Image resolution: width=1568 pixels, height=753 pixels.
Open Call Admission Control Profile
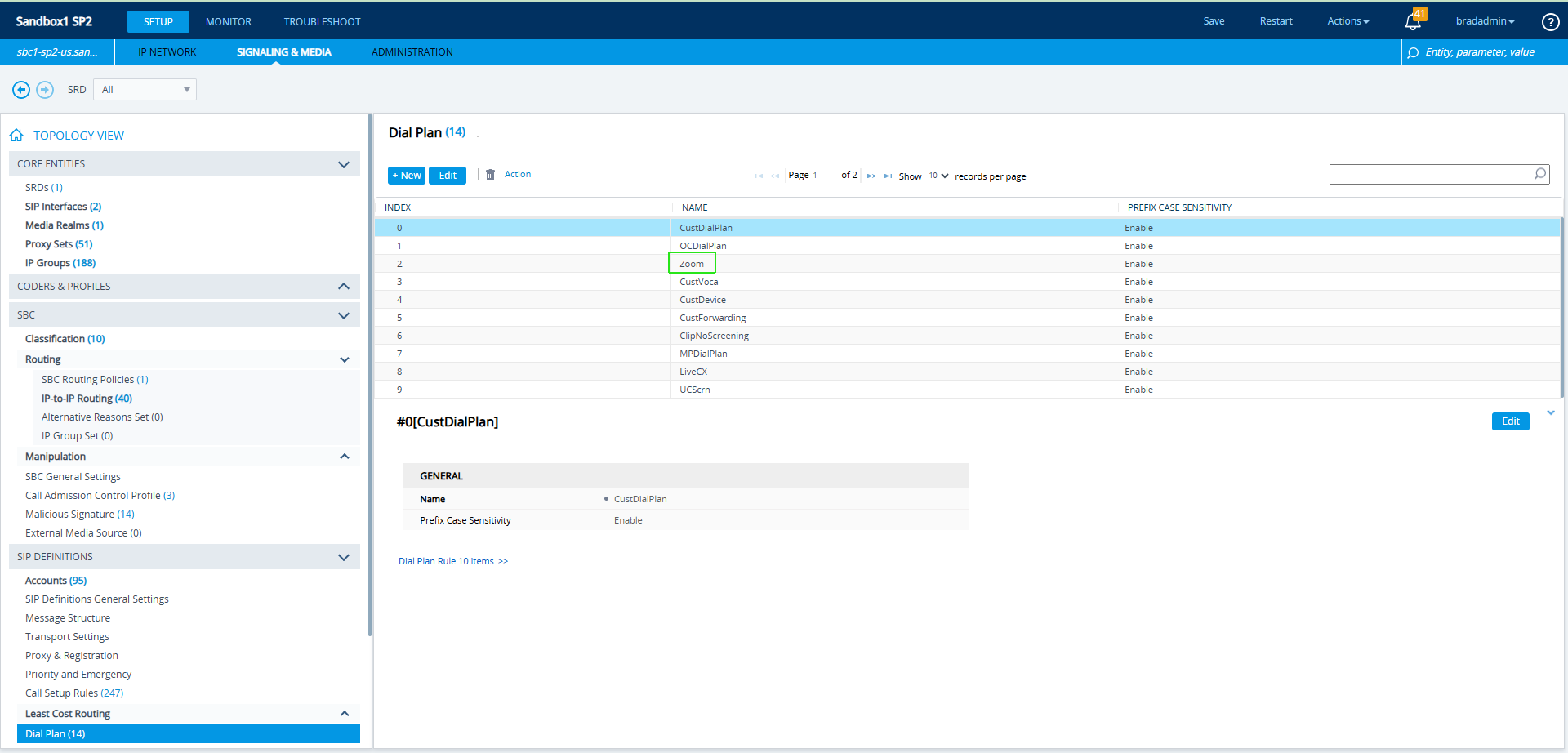tap(100, 496)
